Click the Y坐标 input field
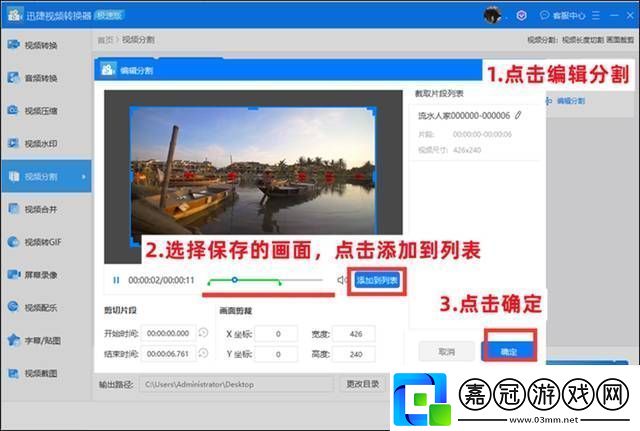 pyautogui.click(x=277, y=354)
